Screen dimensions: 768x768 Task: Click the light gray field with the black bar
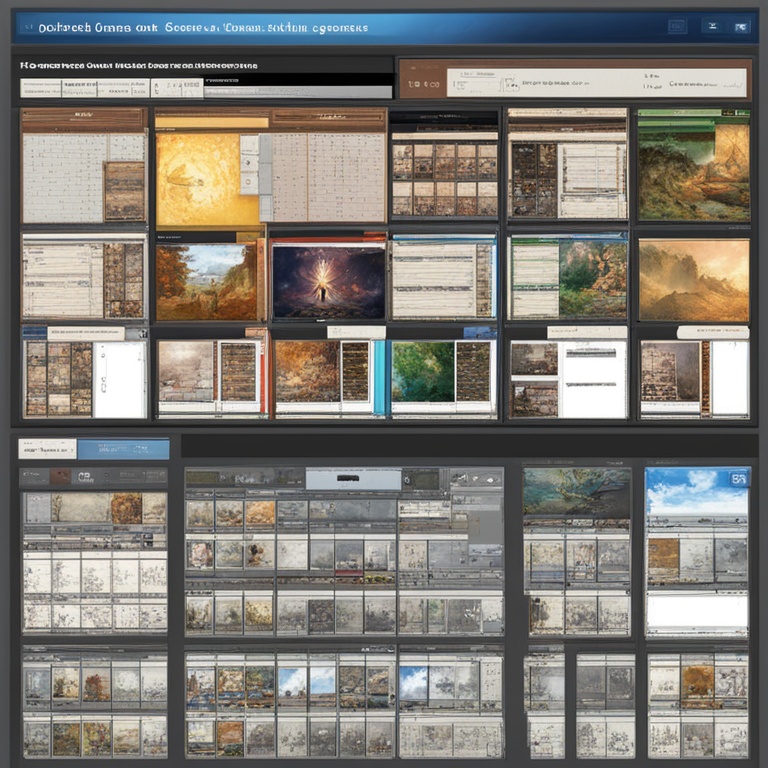(353, 479)
